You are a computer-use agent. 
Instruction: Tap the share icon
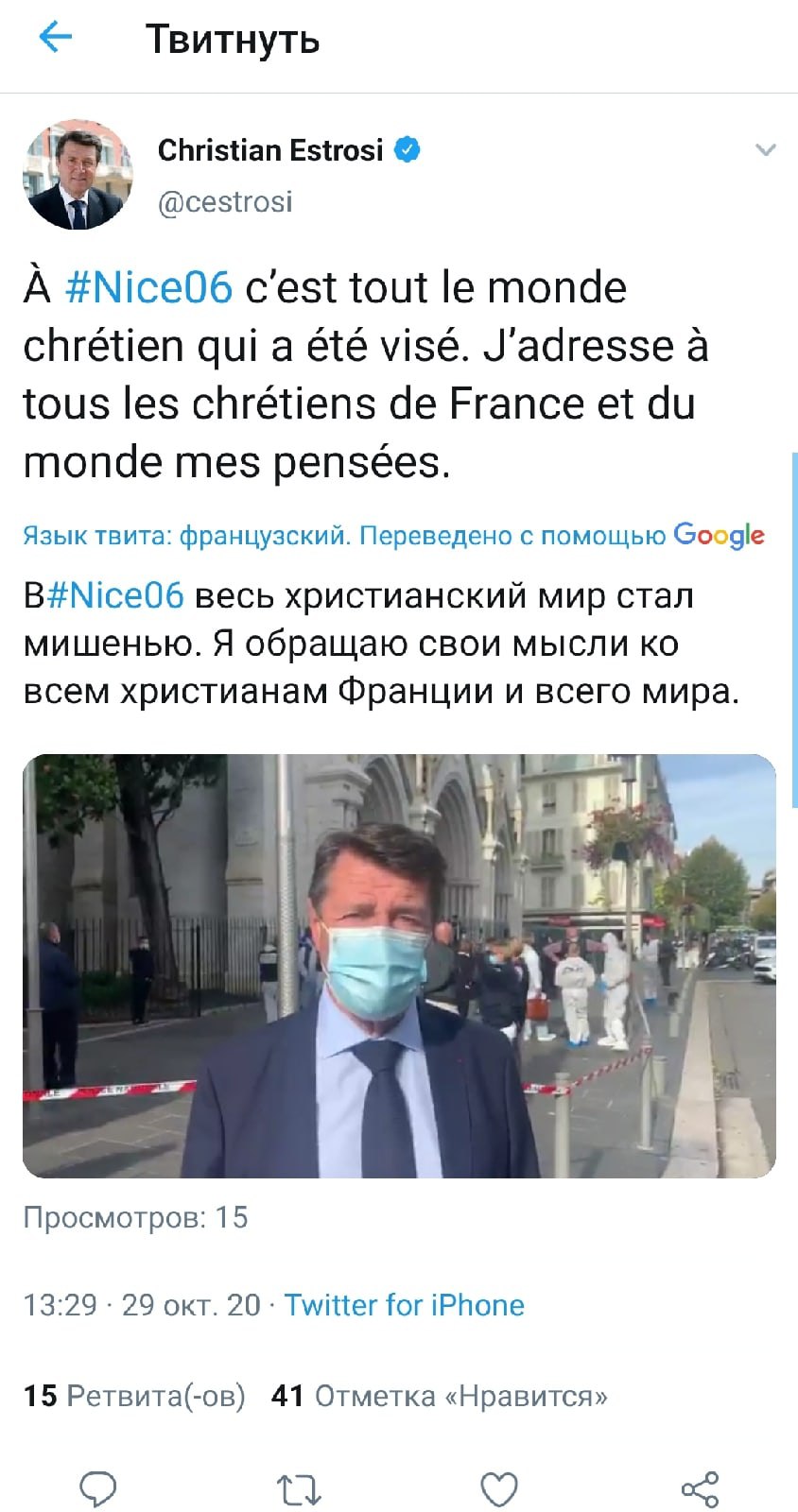[701, 1489]
